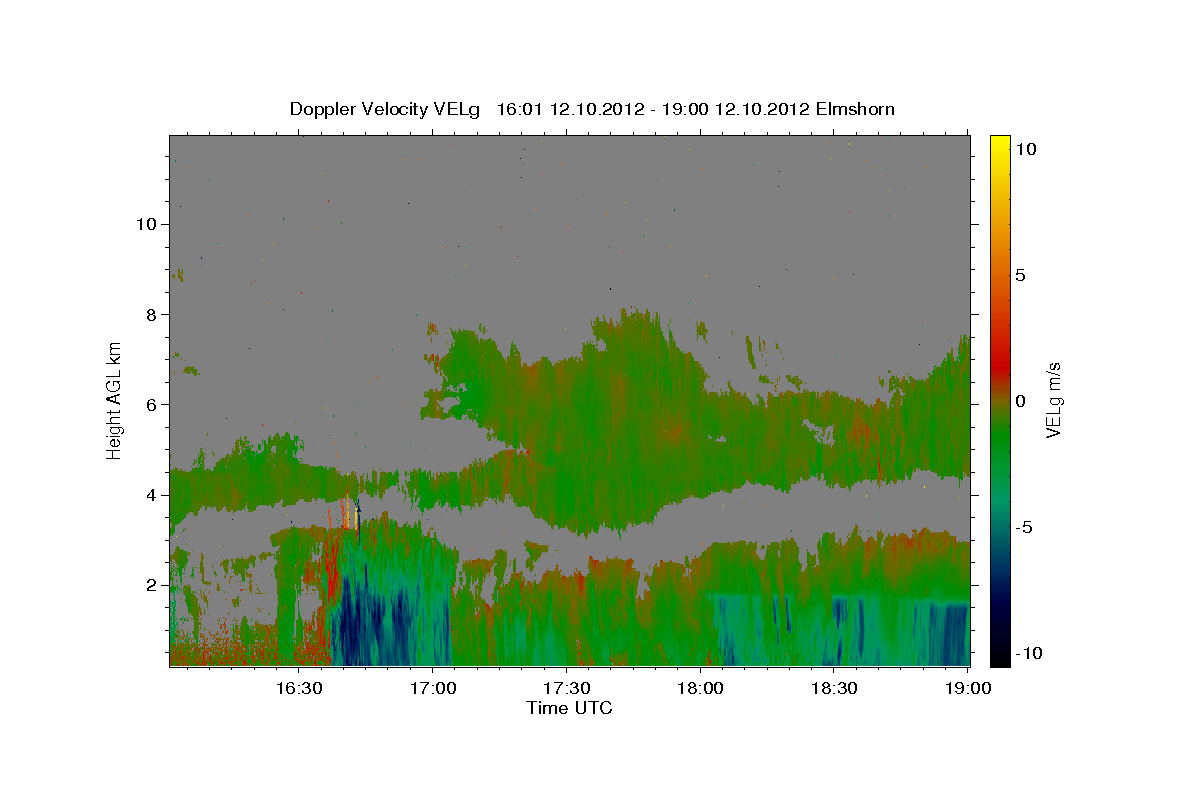Click the colorbar value label 10
The height and width of the screenshot is (800, 1200).
tap(1025, 148)
